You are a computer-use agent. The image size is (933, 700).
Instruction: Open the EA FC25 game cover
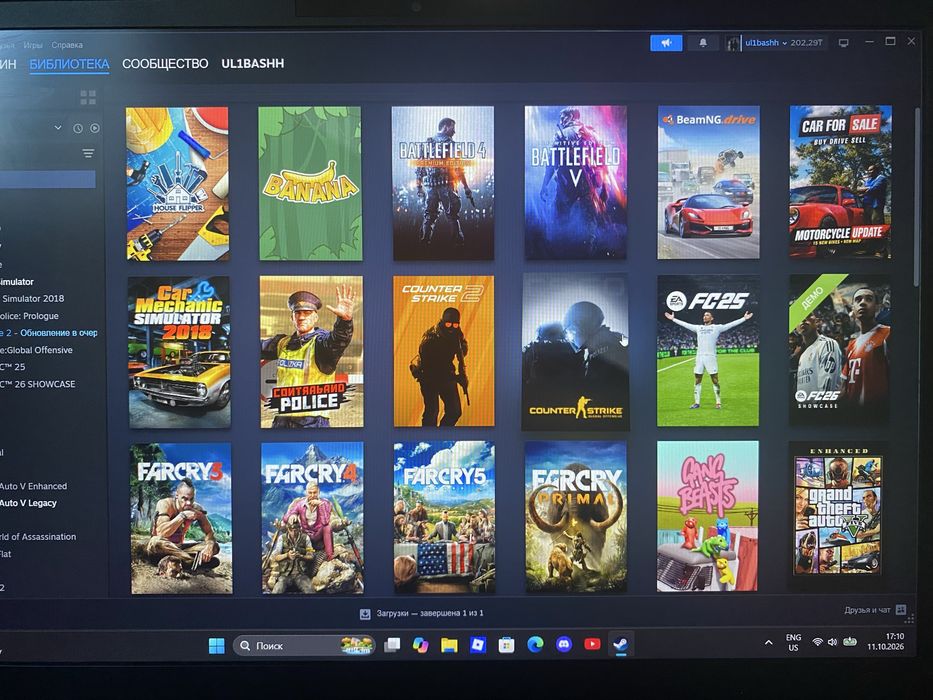point(707,351)
